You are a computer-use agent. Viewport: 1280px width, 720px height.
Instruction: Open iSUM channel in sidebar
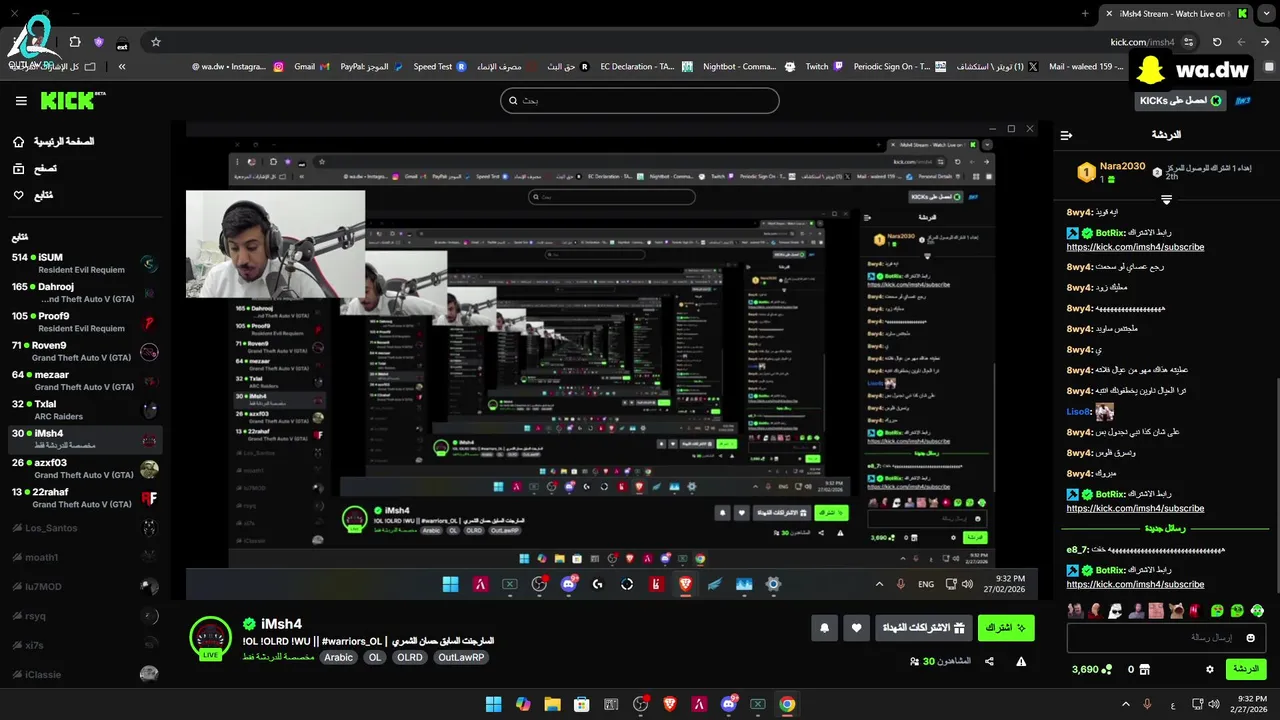click(x=85, y=264)
